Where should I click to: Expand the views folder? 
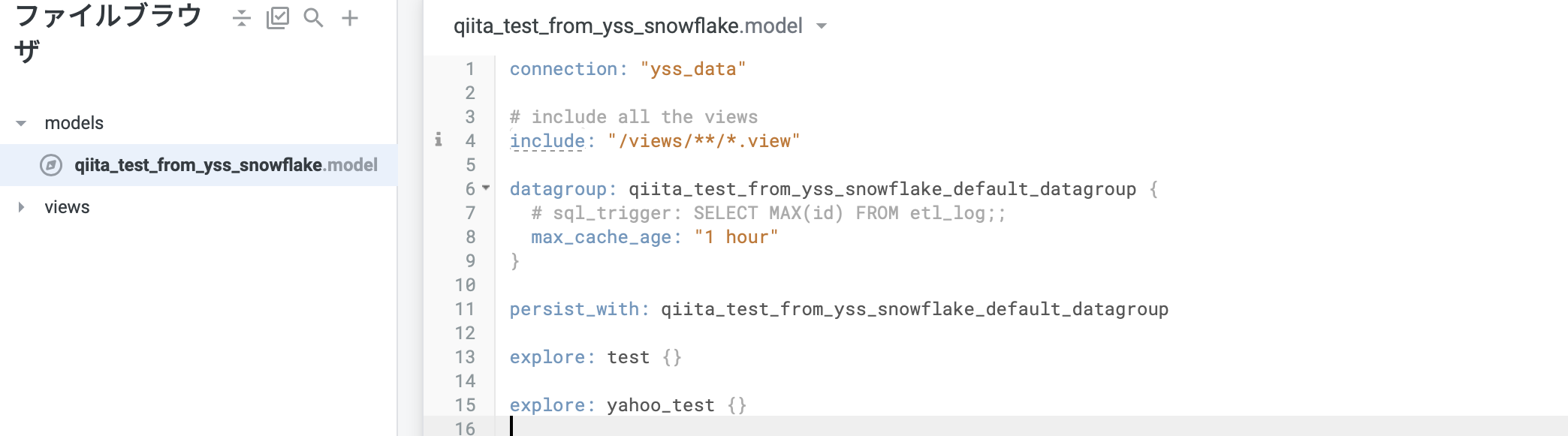(21, 207)
